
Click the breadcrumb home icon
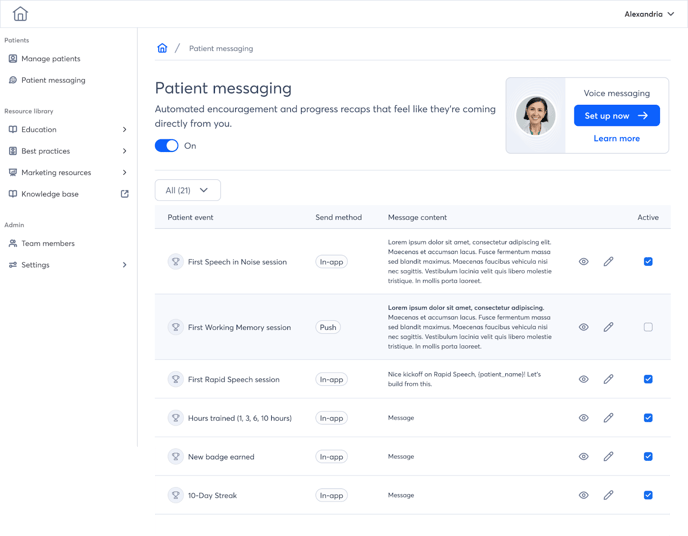click(162, 48)
